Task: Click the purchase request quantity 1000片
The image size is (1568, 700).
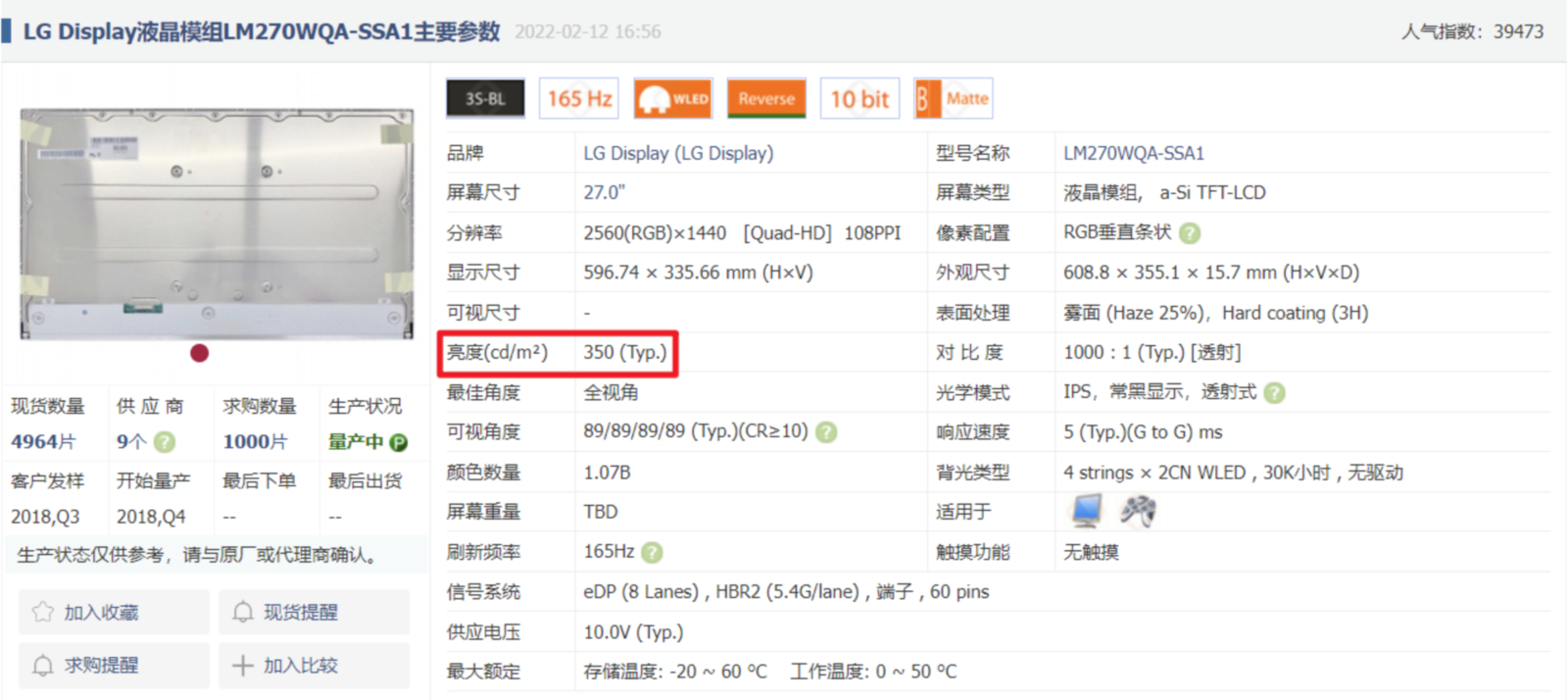Action: pyautogui.click(x=255, y=442)
